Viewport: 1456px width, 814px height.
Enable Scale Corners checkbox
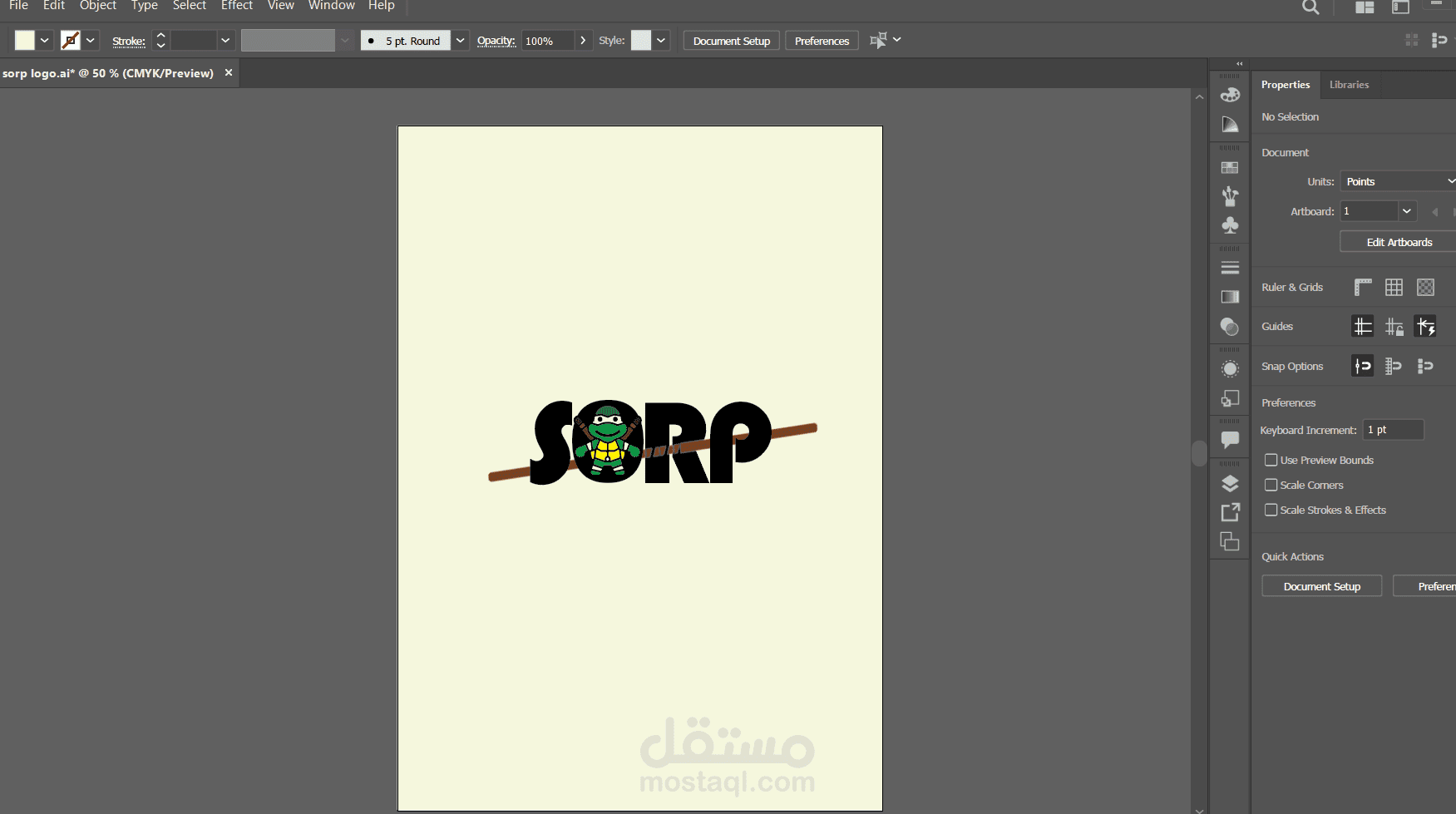(1271, 485)
